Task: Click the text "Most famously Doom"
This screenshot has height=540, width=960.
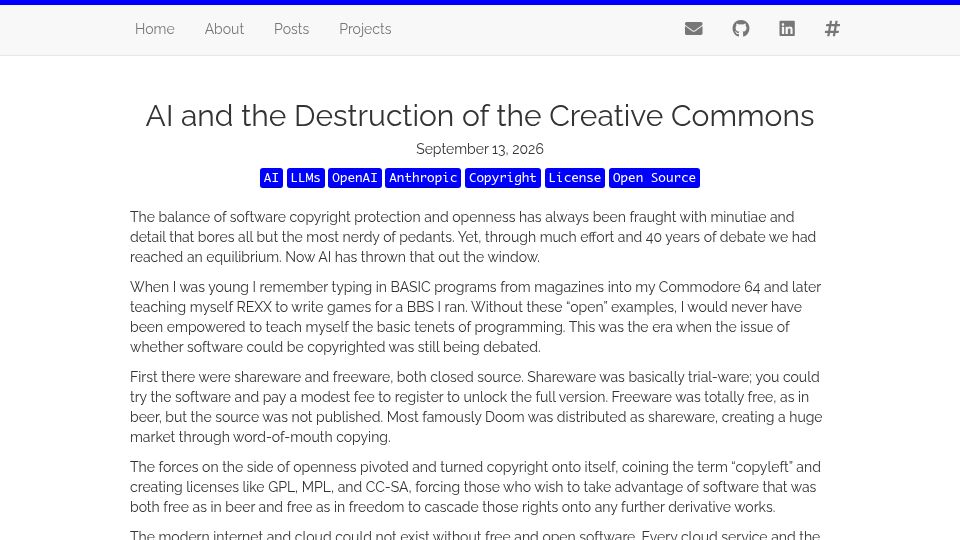Action: (x=456, y=417)
